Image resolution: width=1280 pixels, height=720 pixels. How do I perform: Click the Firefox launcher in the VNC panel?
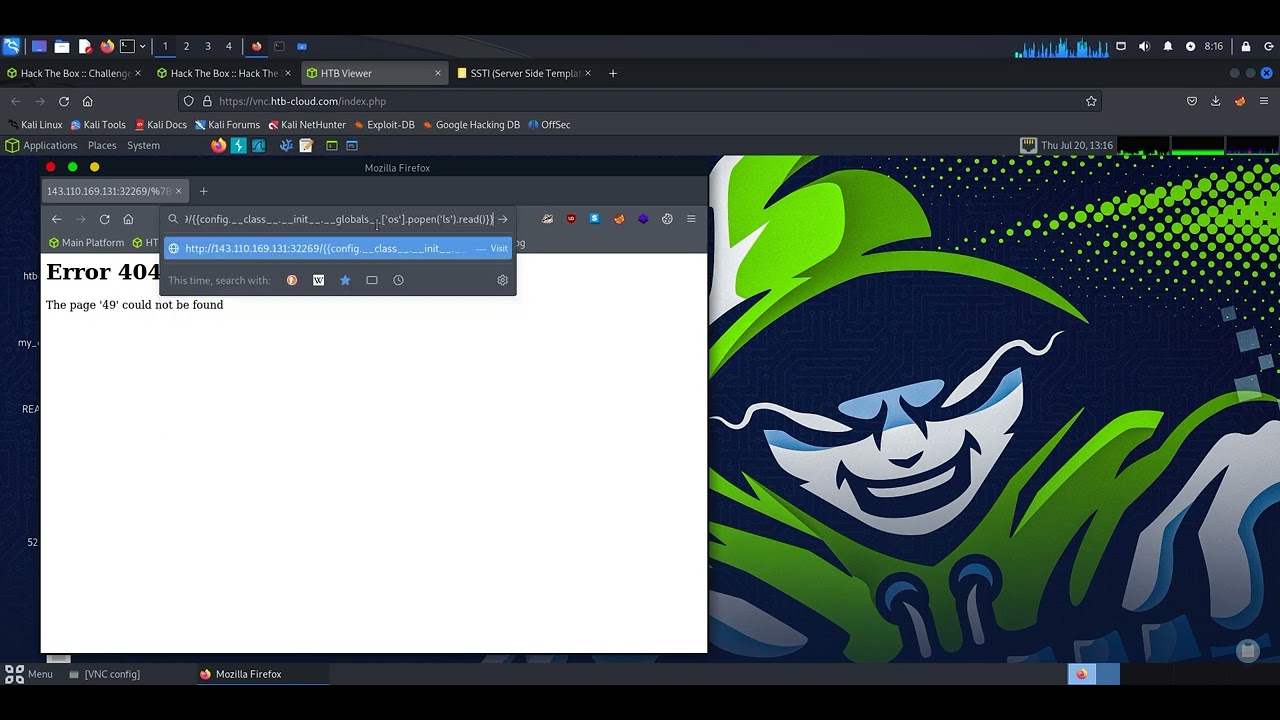click(218, 146)
